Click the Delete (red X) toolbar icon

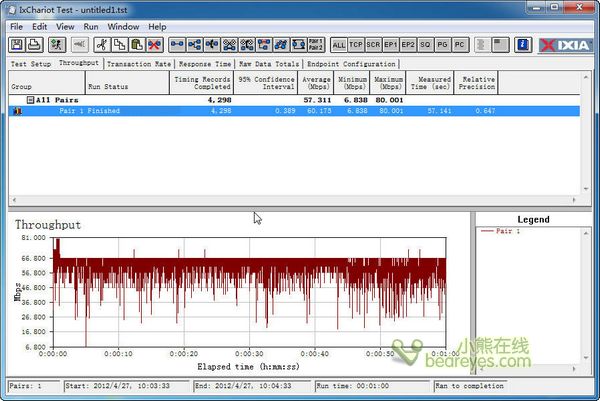pyautogui.click(x=154, y=45)
